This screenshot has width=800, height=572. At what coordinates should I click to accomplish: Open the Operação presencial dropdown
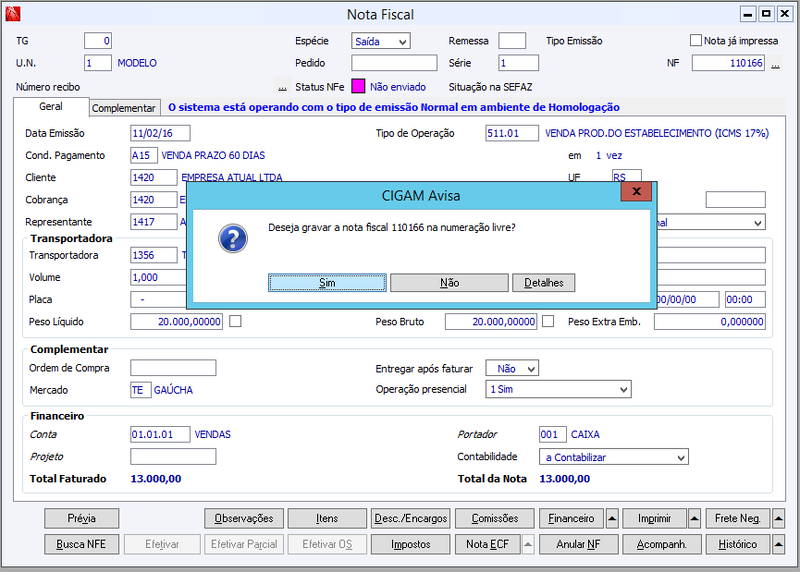tap(558, 389)
